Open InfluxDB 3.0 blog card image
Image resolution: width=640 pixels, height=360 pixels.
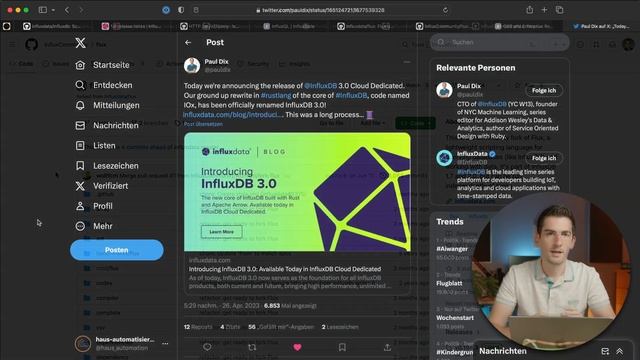click(297, 192)
